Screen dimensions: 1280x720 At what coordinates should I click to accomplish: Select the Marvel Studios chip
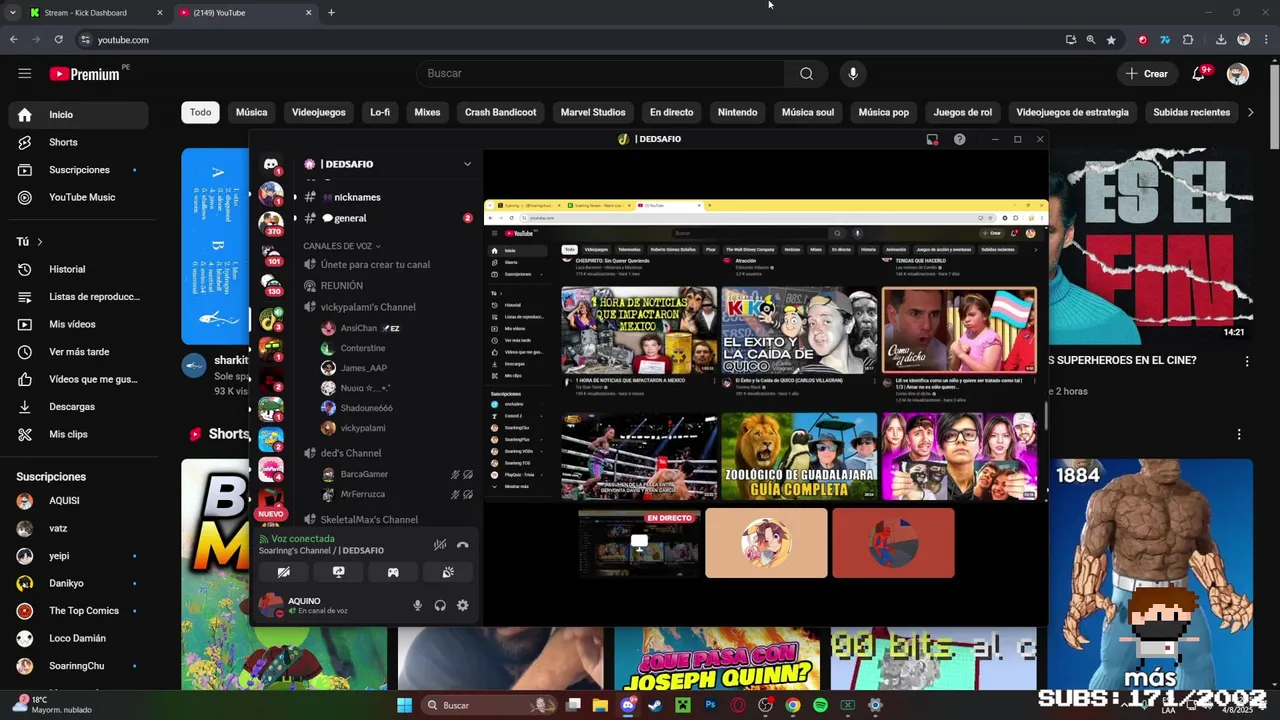pos(593,112)
